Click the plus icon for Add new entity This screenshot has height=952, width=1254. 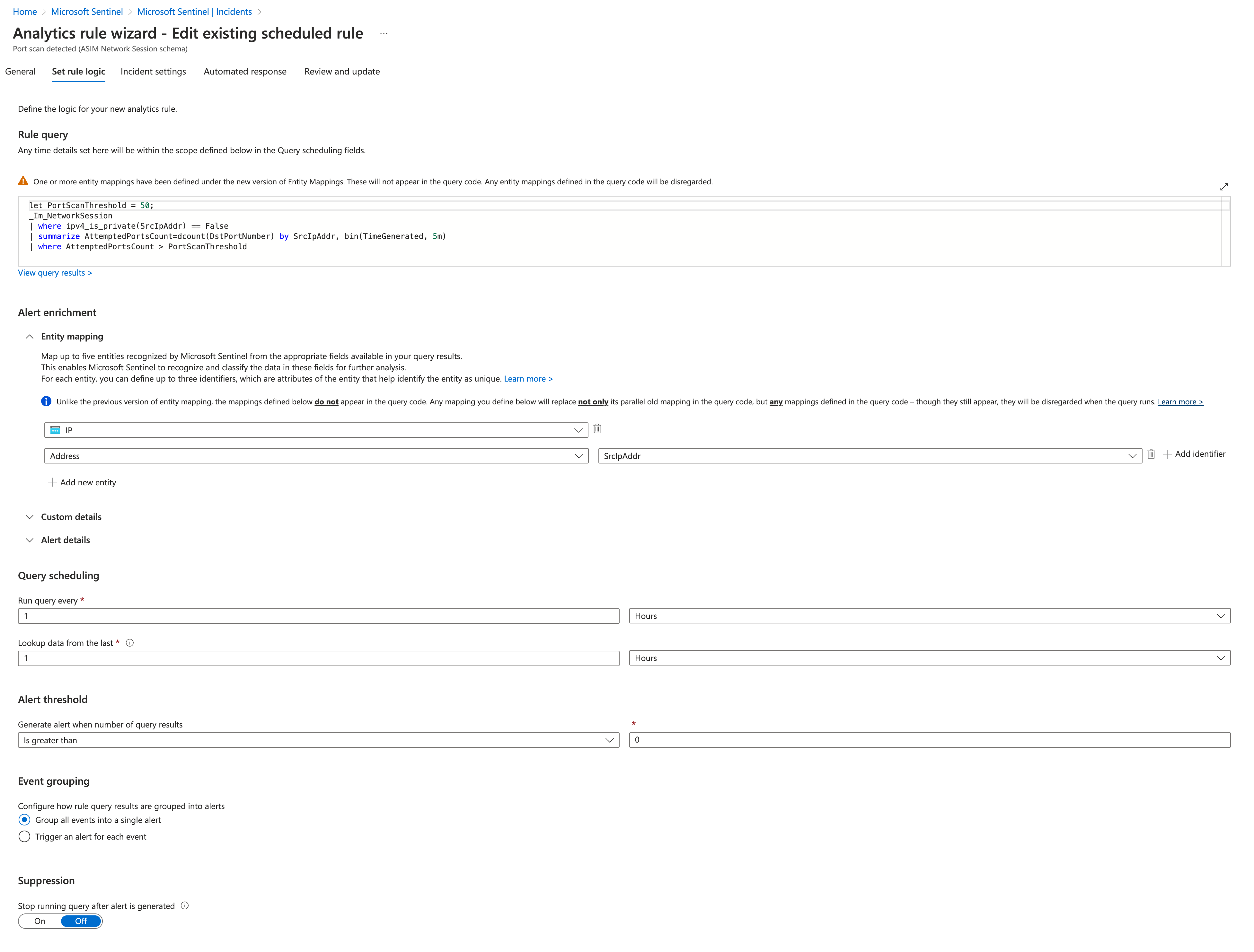click(52, 482)
